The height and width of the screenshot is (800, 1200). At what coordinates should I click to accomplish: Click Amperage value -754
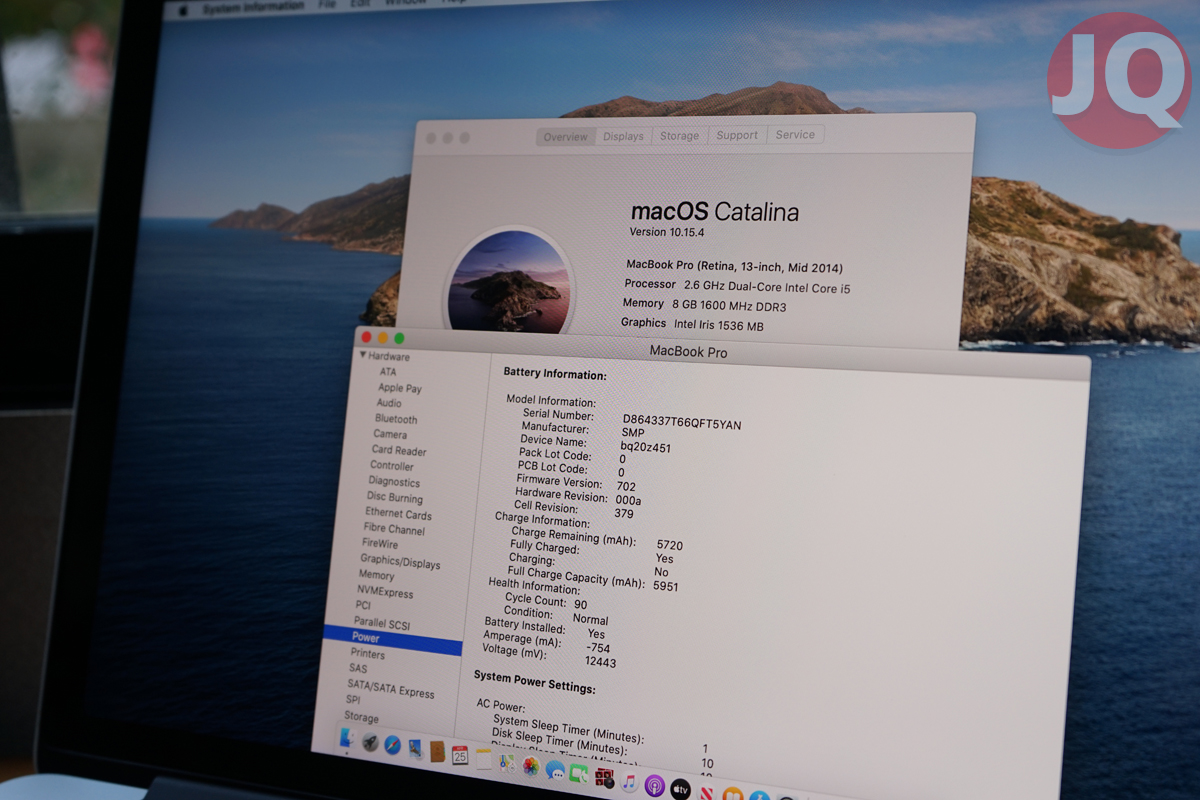coord(599,648)
